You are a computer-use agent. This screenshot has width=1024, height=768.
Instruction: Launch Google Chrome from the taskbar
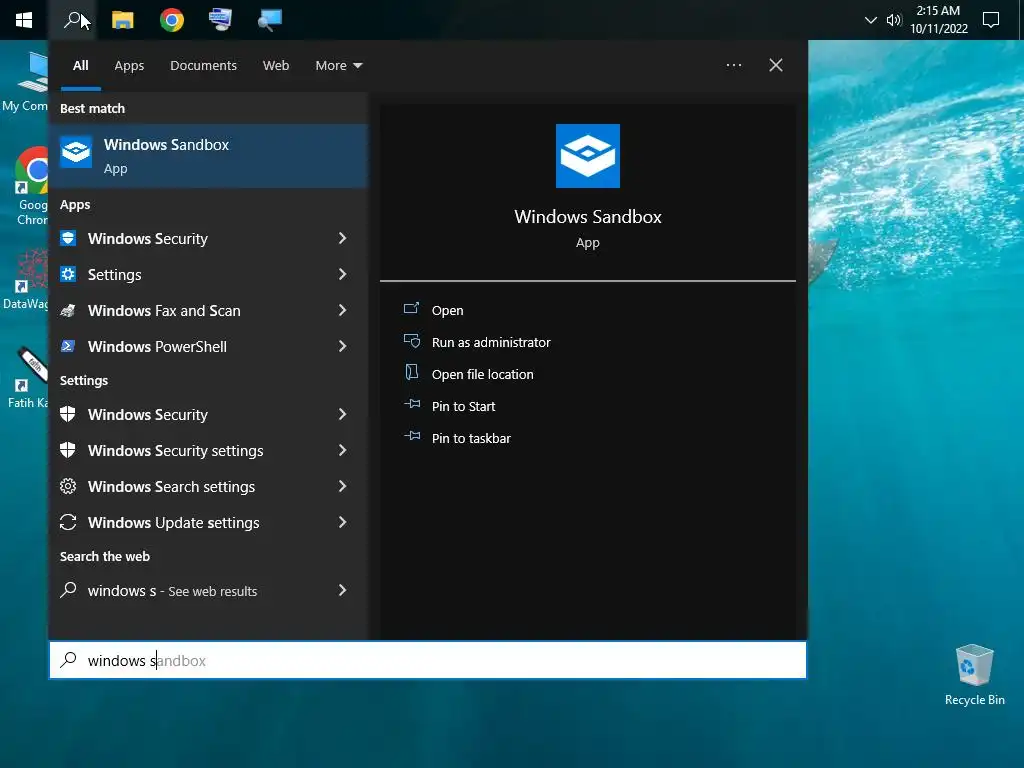[172, 20]
